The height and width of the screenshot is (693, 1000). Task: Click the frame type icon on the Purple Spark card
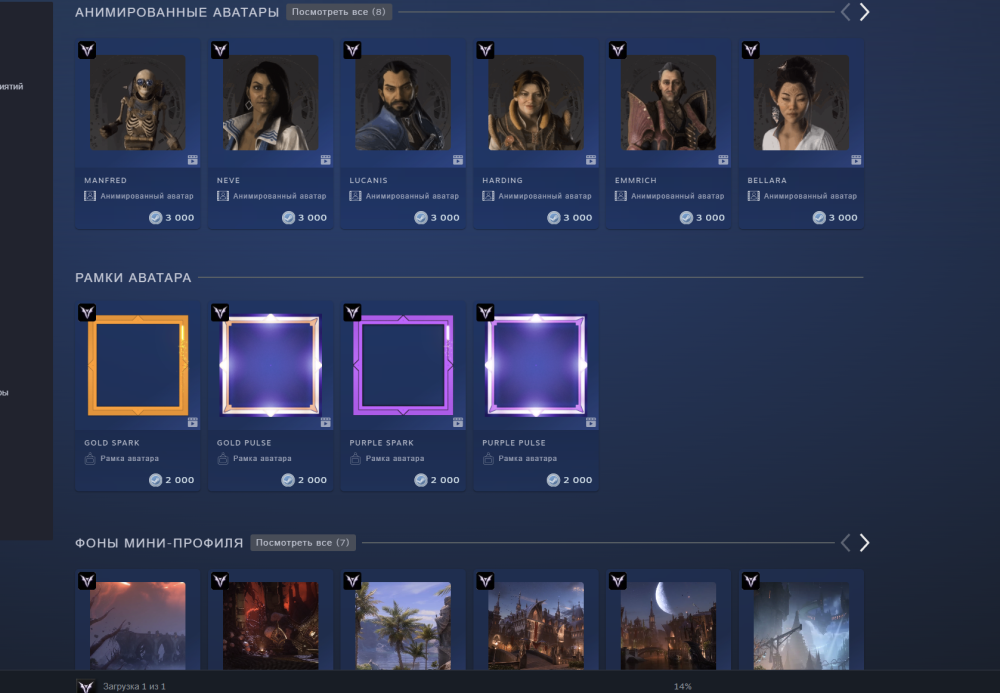354,458
